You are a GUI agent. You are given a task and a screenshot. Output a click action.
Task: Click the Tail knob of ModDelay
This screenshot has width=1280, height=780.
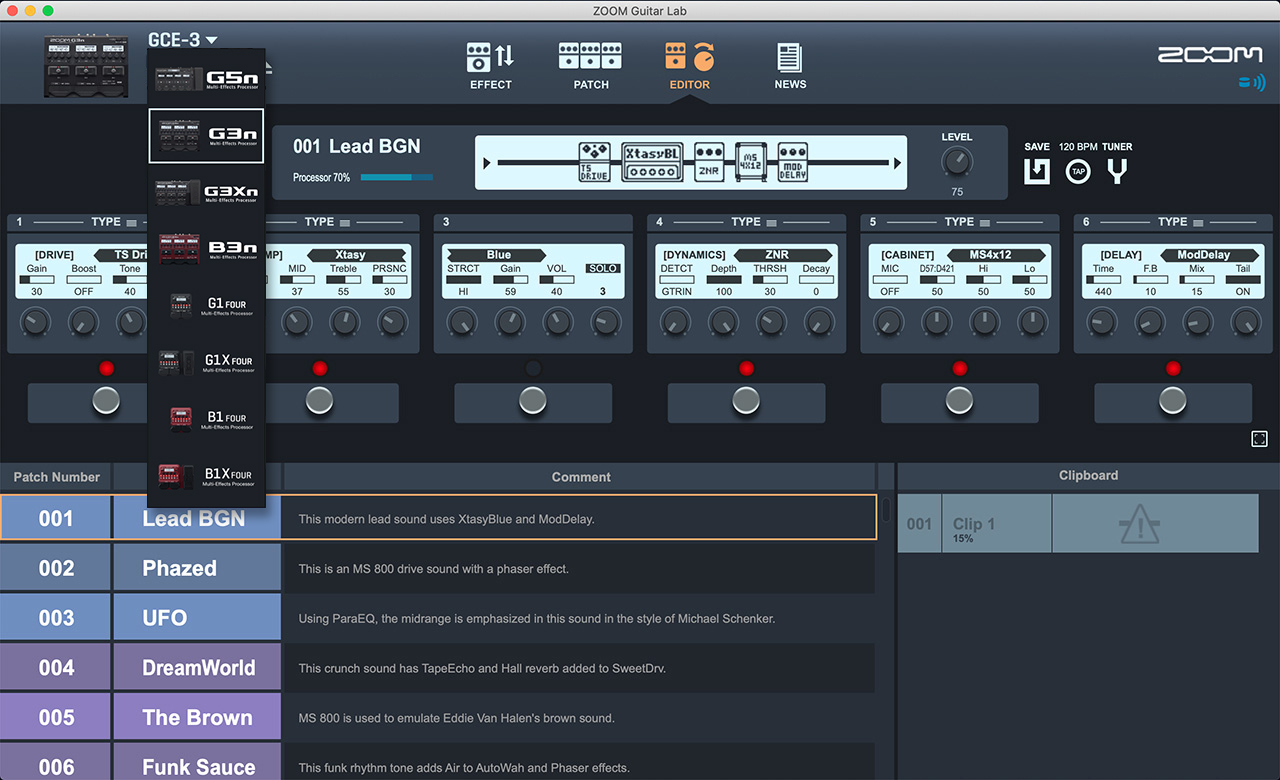[1245, 322]
